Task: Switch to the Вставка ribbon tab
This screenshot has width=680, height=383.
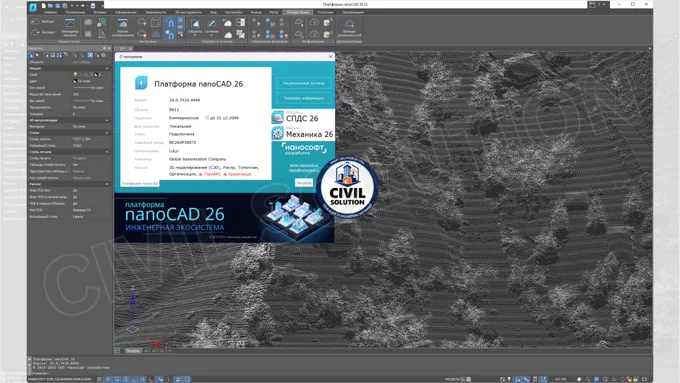Action: (x=100, y=12)
